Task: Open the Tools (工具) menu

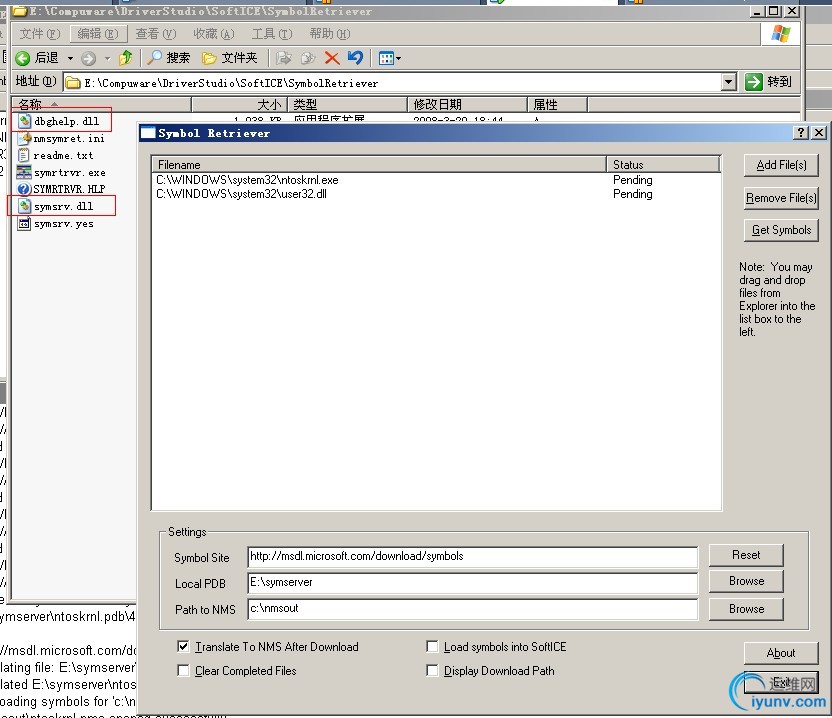Action: click(272, 34)
